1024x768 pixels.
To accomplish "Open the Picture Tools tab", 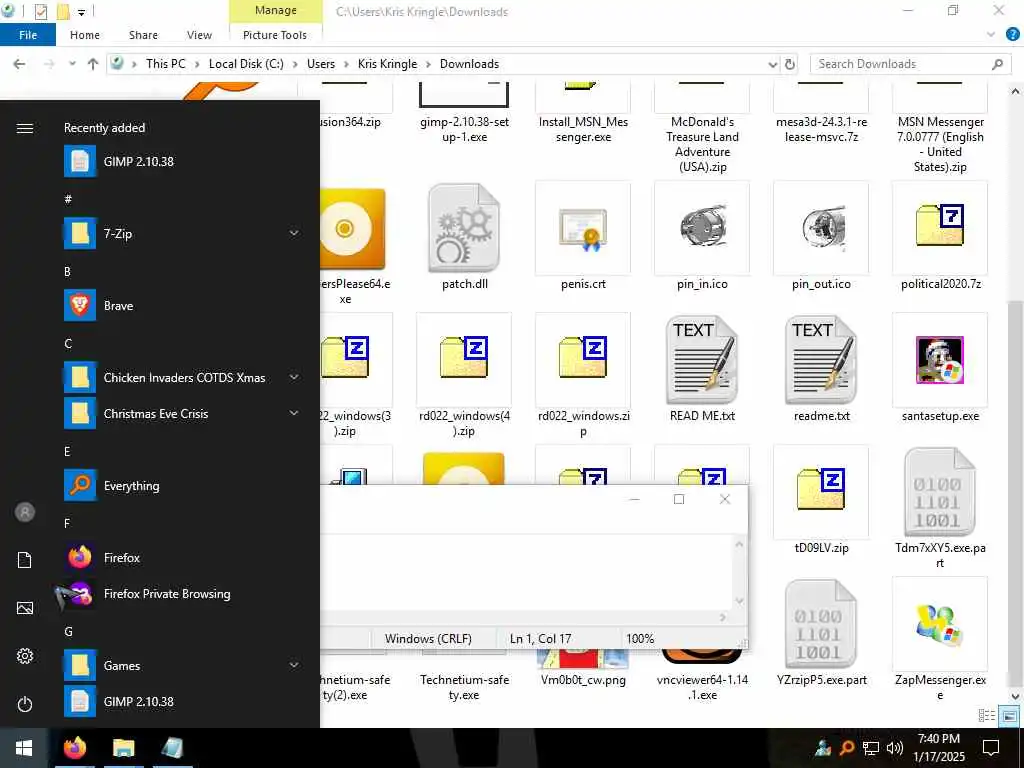I will pos(275,35).
